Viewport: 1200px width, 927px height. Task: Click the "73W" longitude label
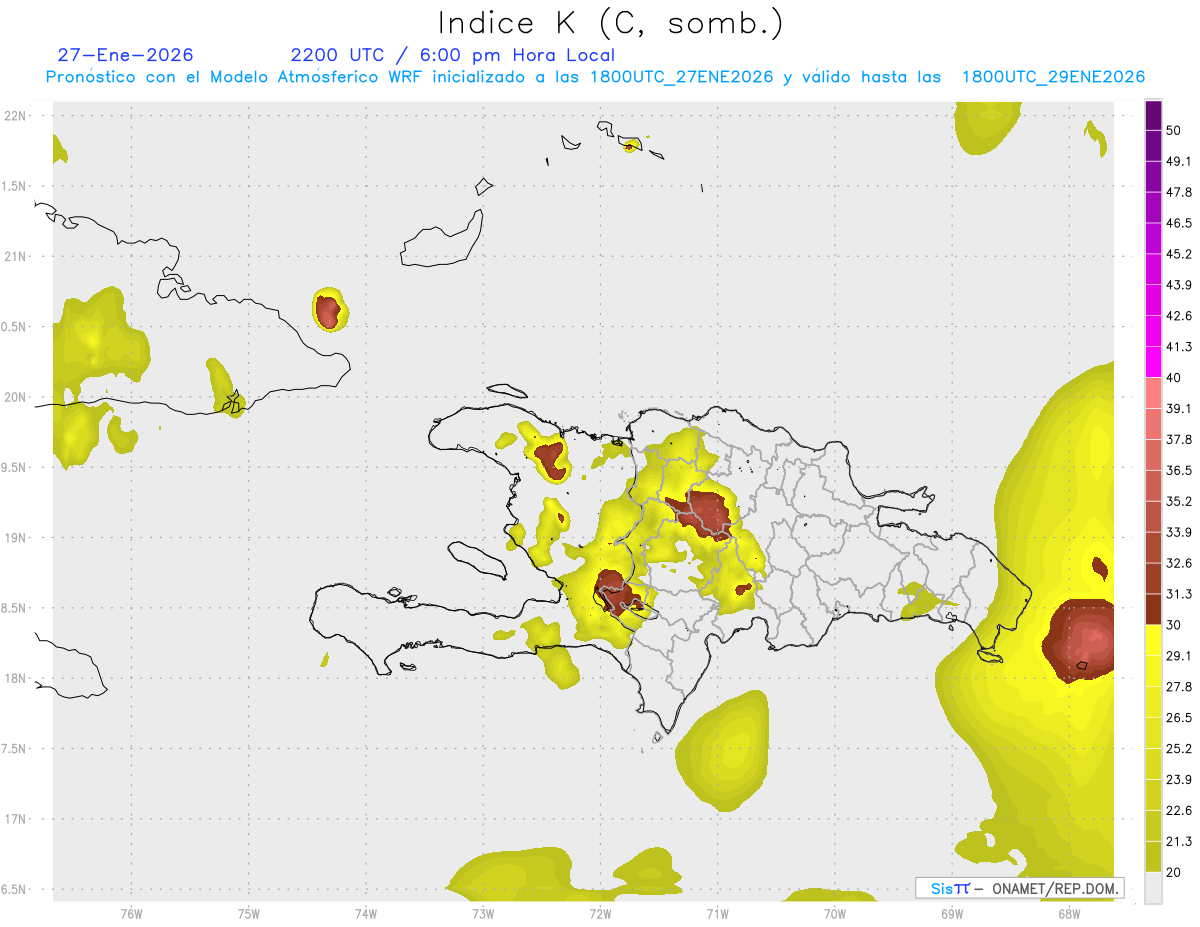click(x=483, y=913)
